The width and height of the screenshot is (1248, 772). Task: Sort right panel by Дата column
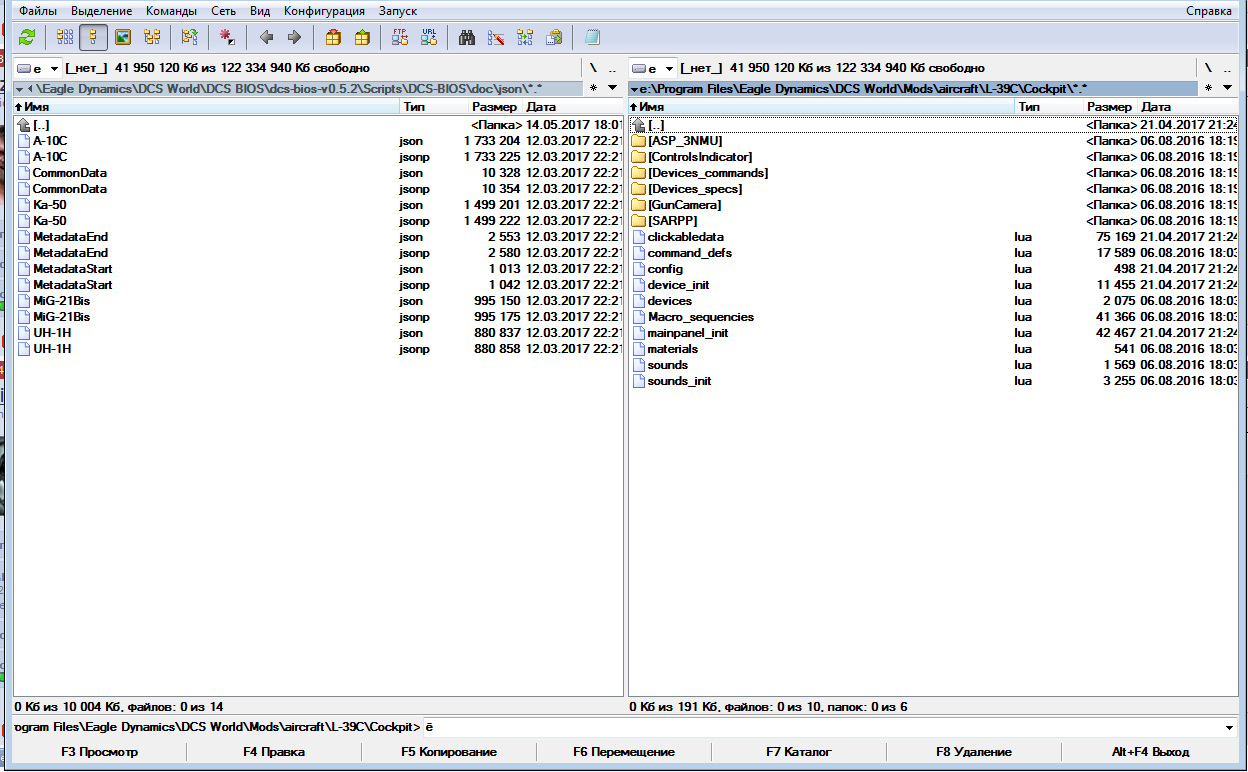(1188, 106)
